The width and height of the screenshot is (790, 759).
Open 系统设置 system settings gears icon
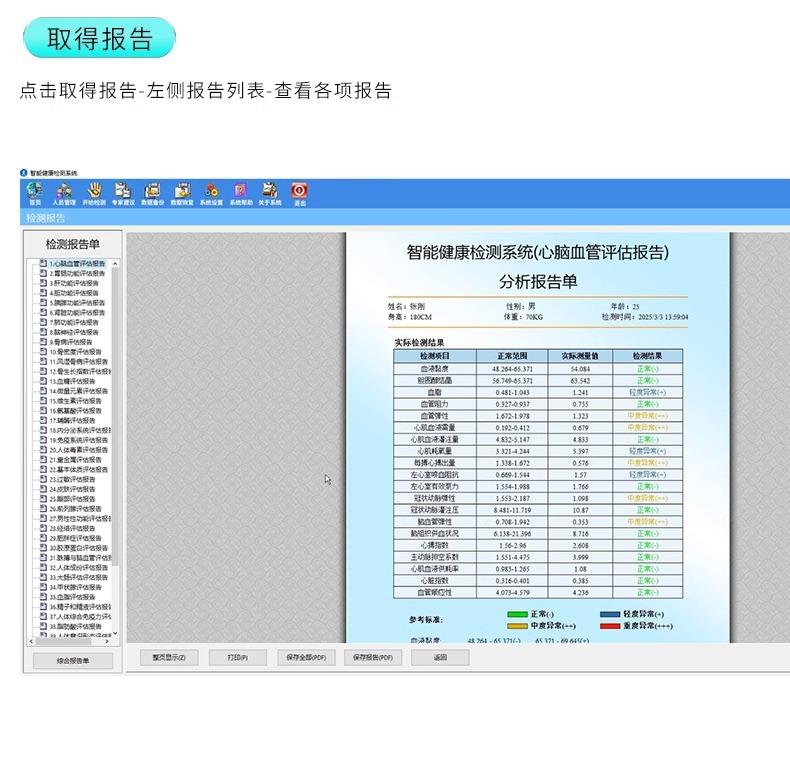(212, 194)
